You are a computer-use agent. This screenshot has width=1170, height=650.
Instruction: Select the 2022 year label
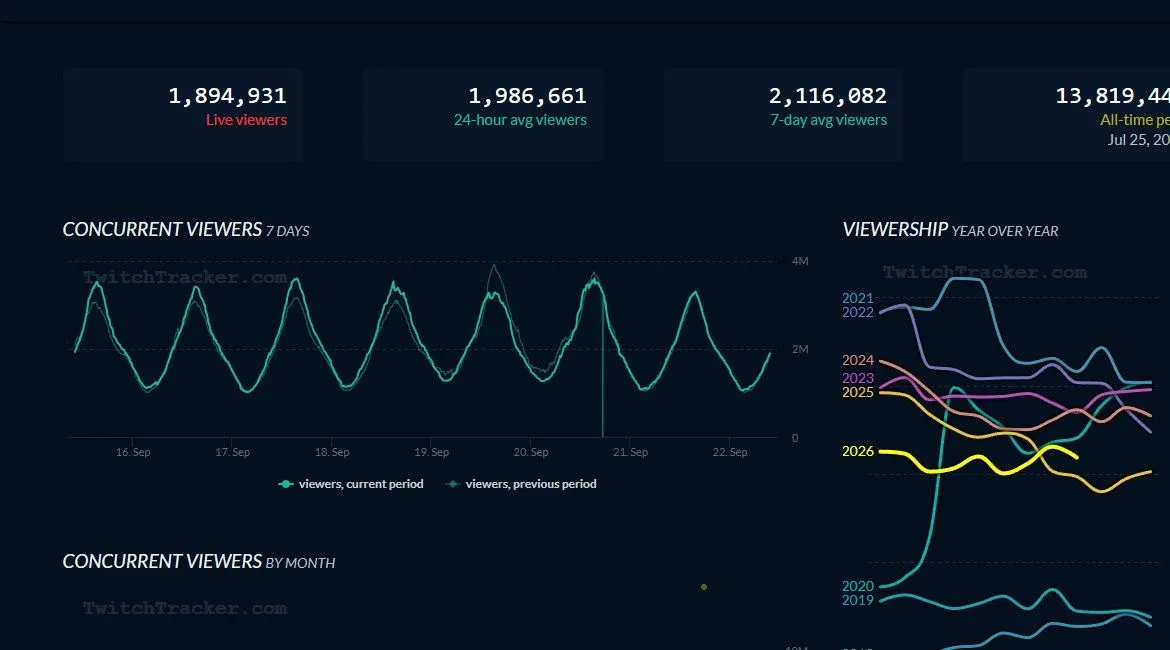[x=857, y=313]
